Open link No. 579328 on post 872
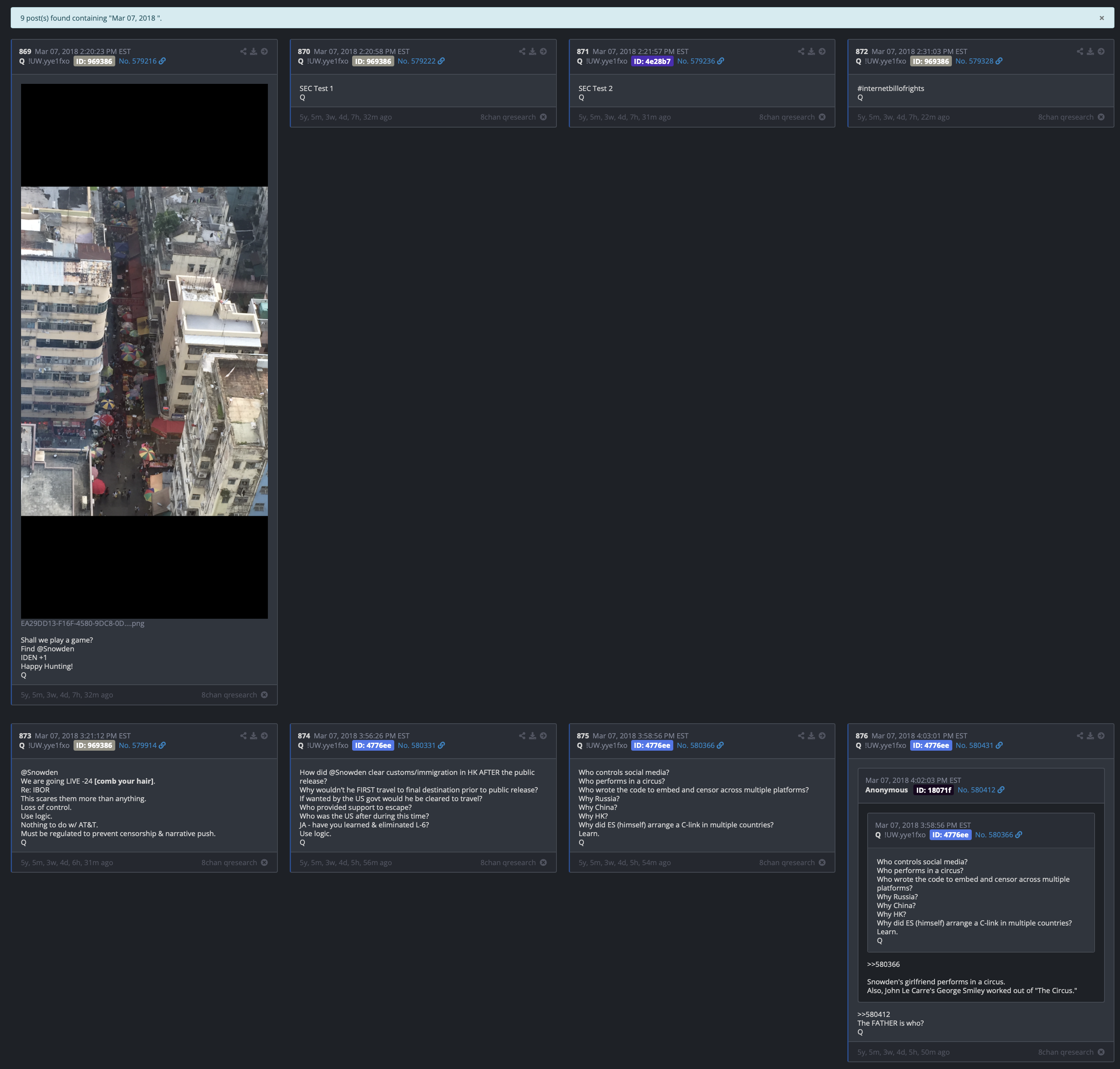The height and width of the screenshot is (1069, 1120). [x=979, y=61]
